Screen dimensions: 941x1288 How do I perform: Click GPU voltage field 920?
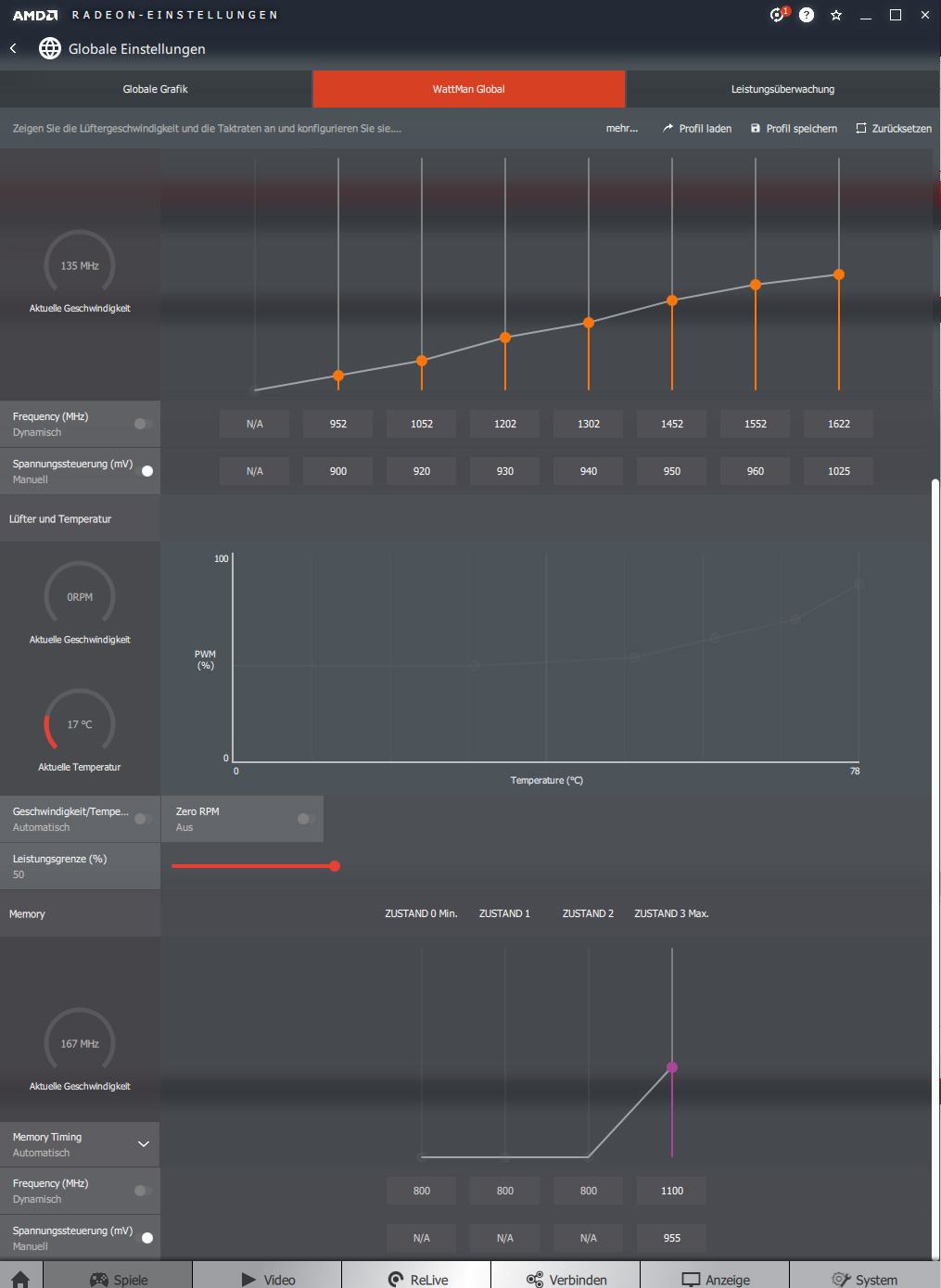(x=422, y=471)
